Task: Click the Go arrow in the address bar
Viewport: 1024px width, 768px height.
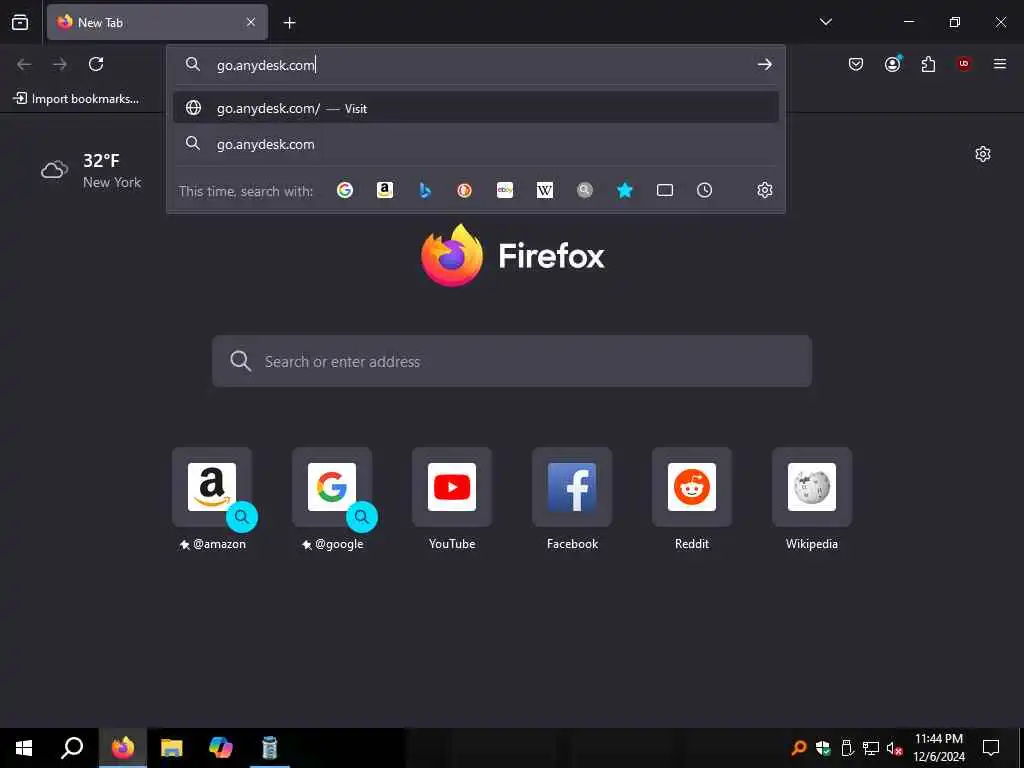Action: (764, 65)
